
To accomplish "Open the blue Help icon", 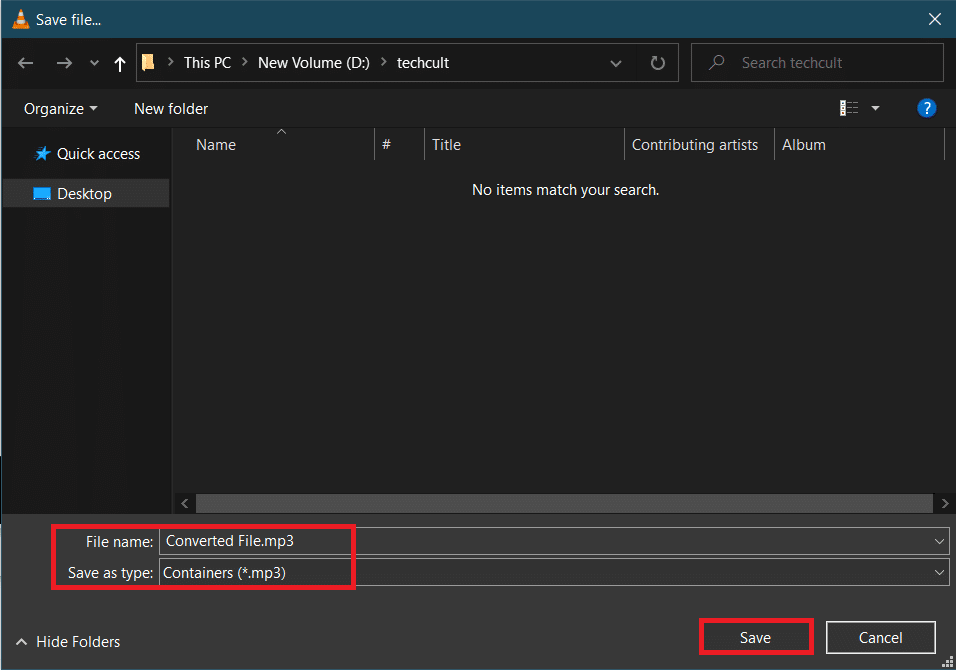I will pos(926,108).
